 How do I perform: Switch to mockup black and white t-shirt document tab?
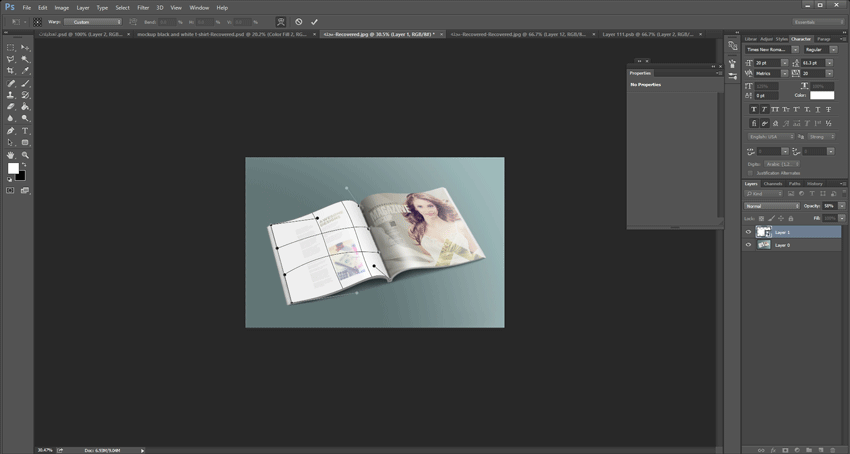[x=222, y=34]
